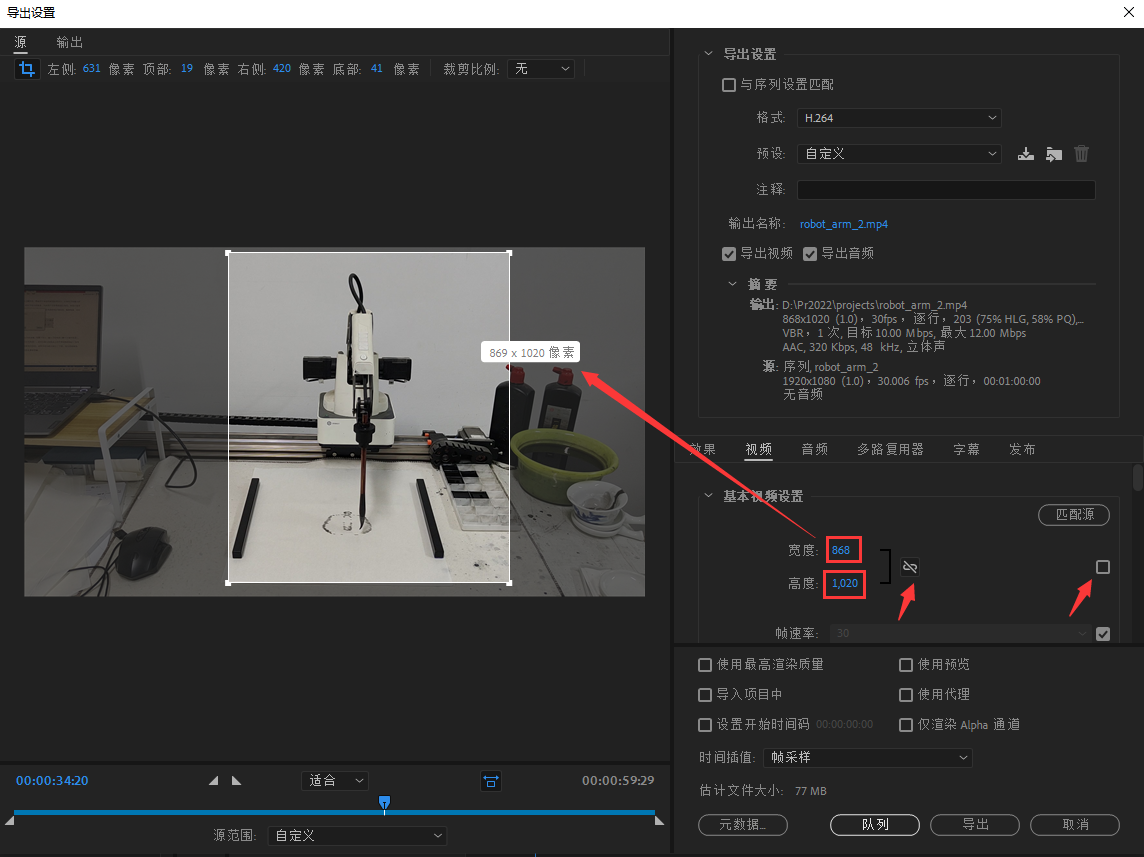Enable Use Maximum Render Quality
1144x857 pixels.
705,664
